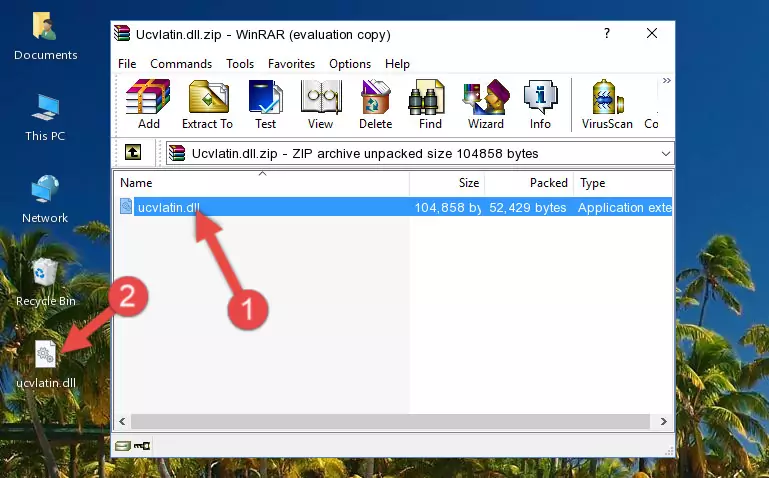Launch the Wizard tool

[x=486, y=104]
